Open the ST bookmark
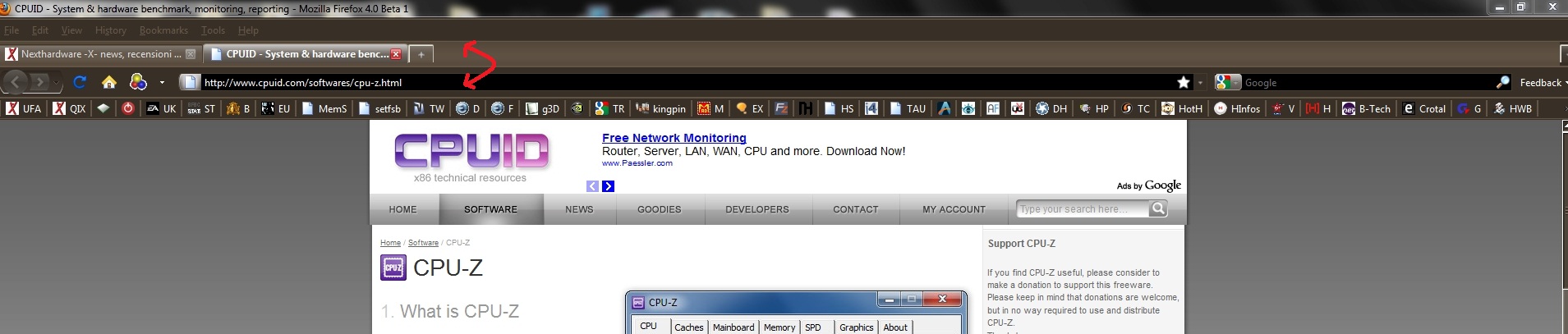The image size is (1568, 334). pos(201,108)
